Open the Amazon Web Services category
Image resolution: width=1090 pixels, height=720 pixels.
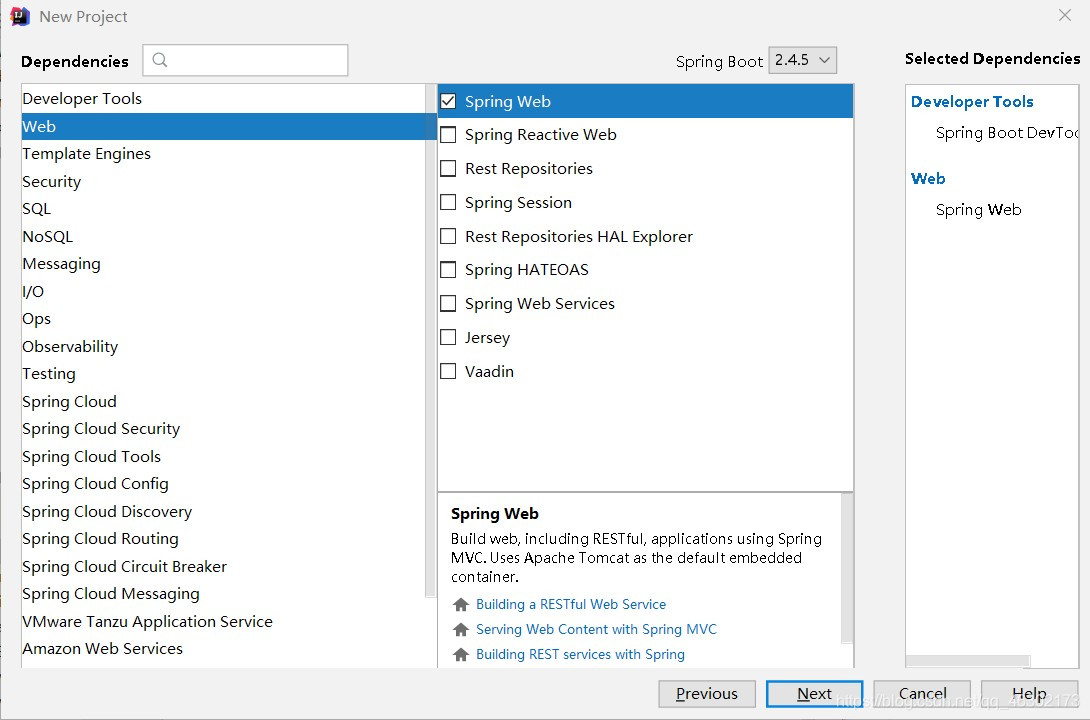pos(223,648)
